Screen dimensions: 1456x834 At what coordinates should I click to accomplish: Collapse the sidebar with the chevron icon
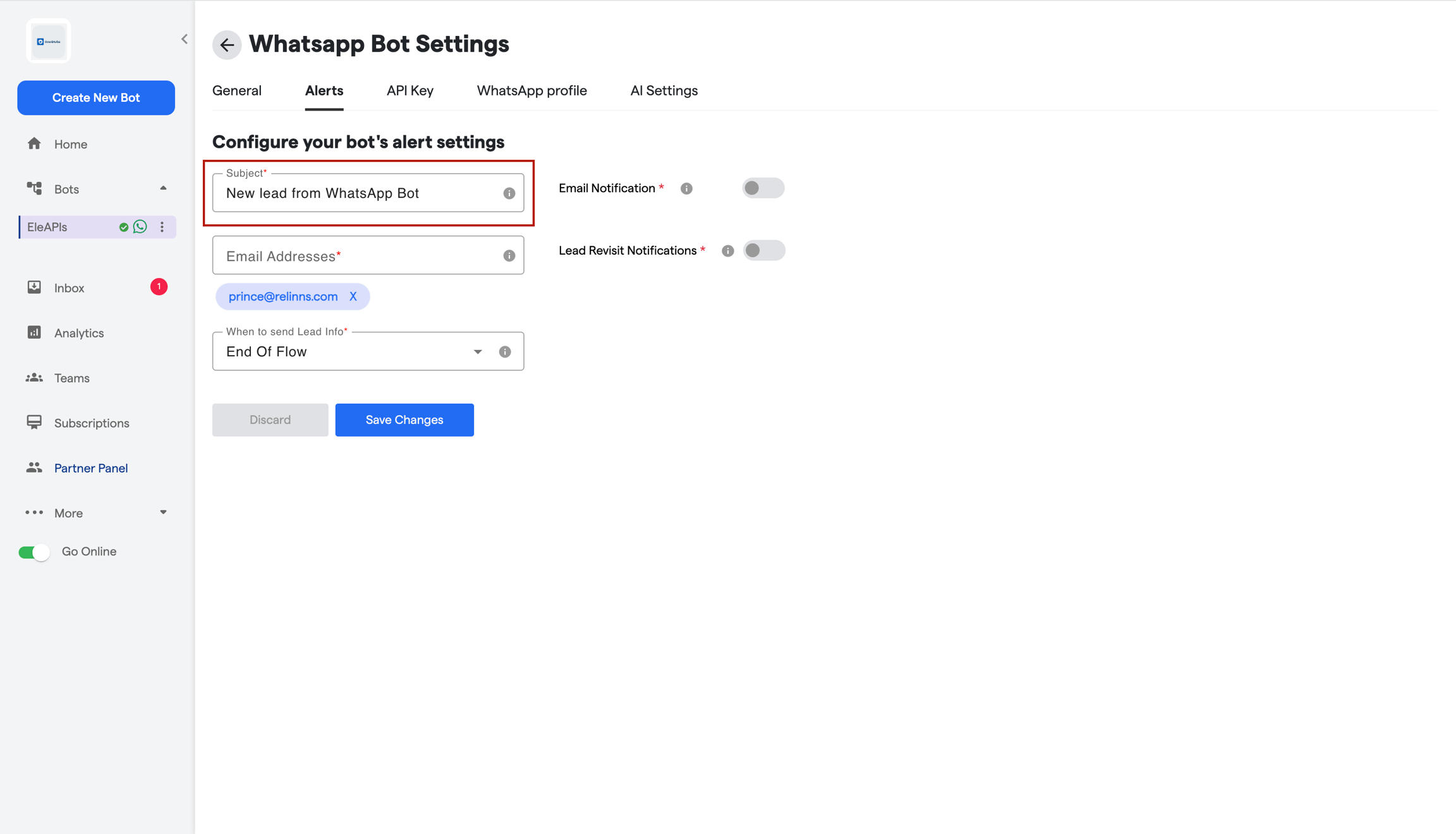tap(185, 39)
